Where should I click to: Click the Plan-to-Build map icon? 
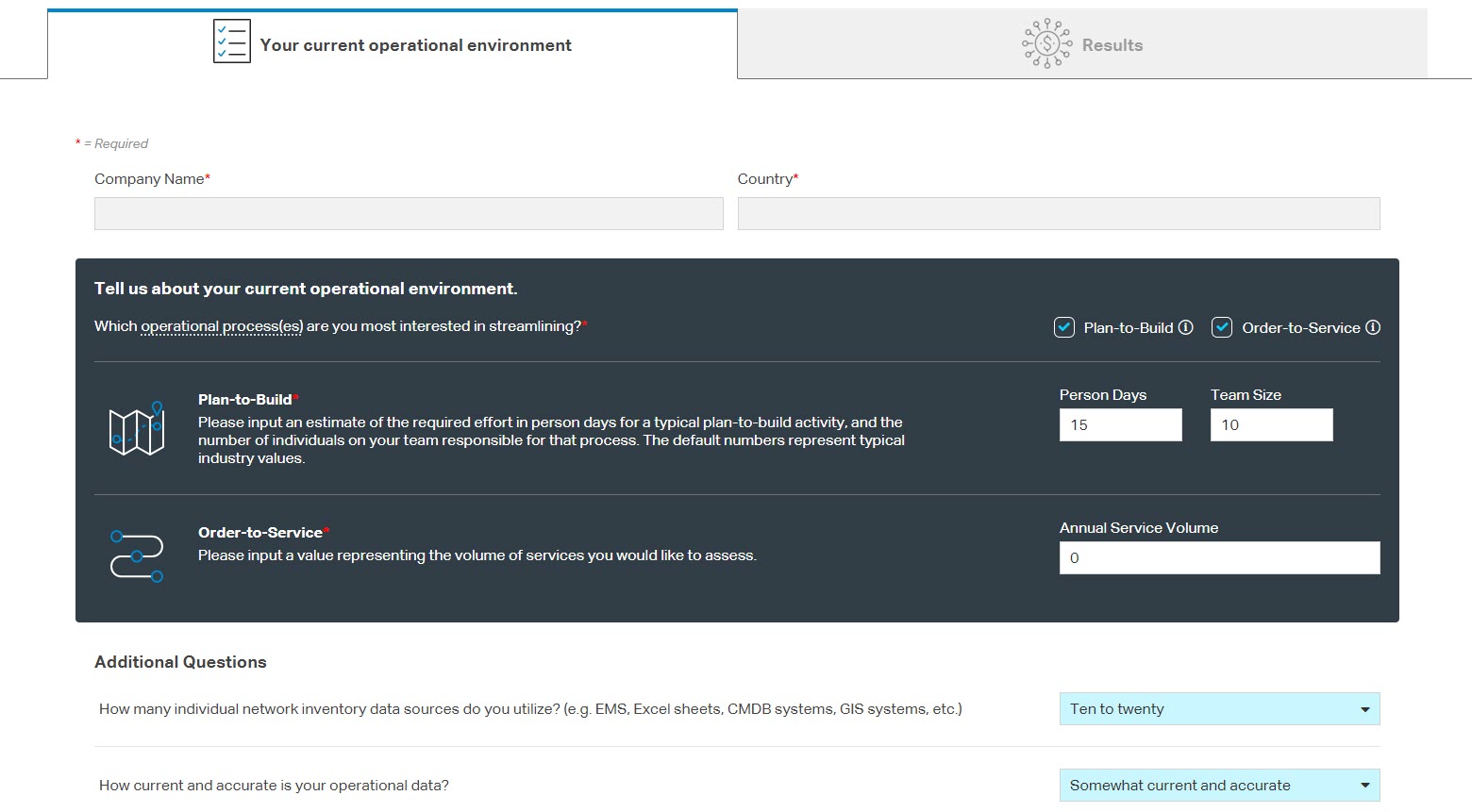pyautogui.click(x=137, y=429)
